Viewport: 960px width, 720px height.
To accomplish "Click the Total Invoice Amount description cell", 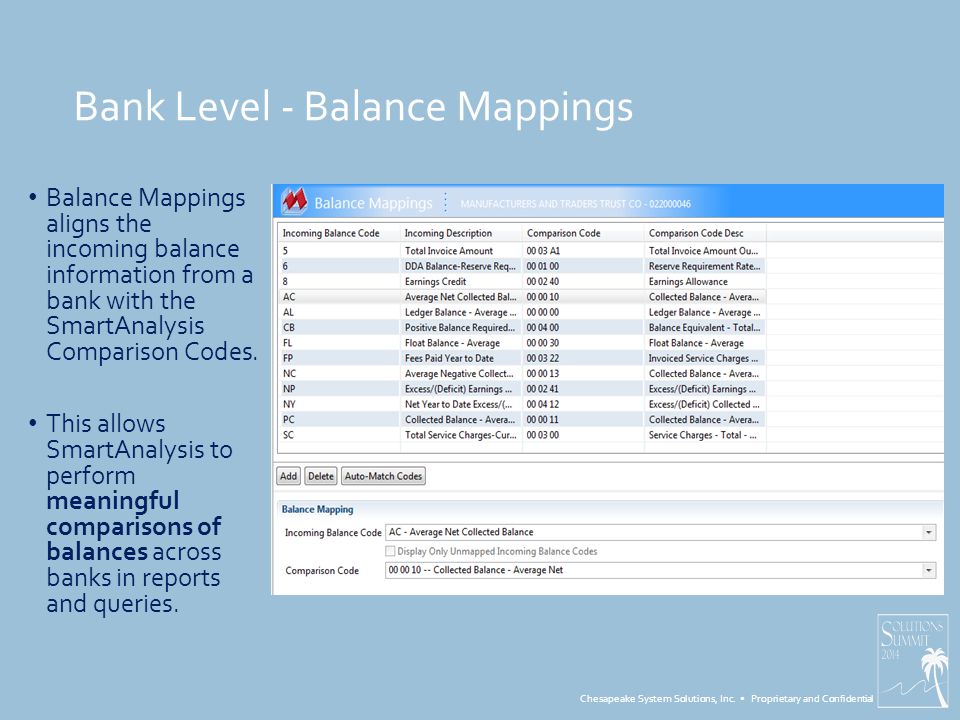I will coord(461,250).
